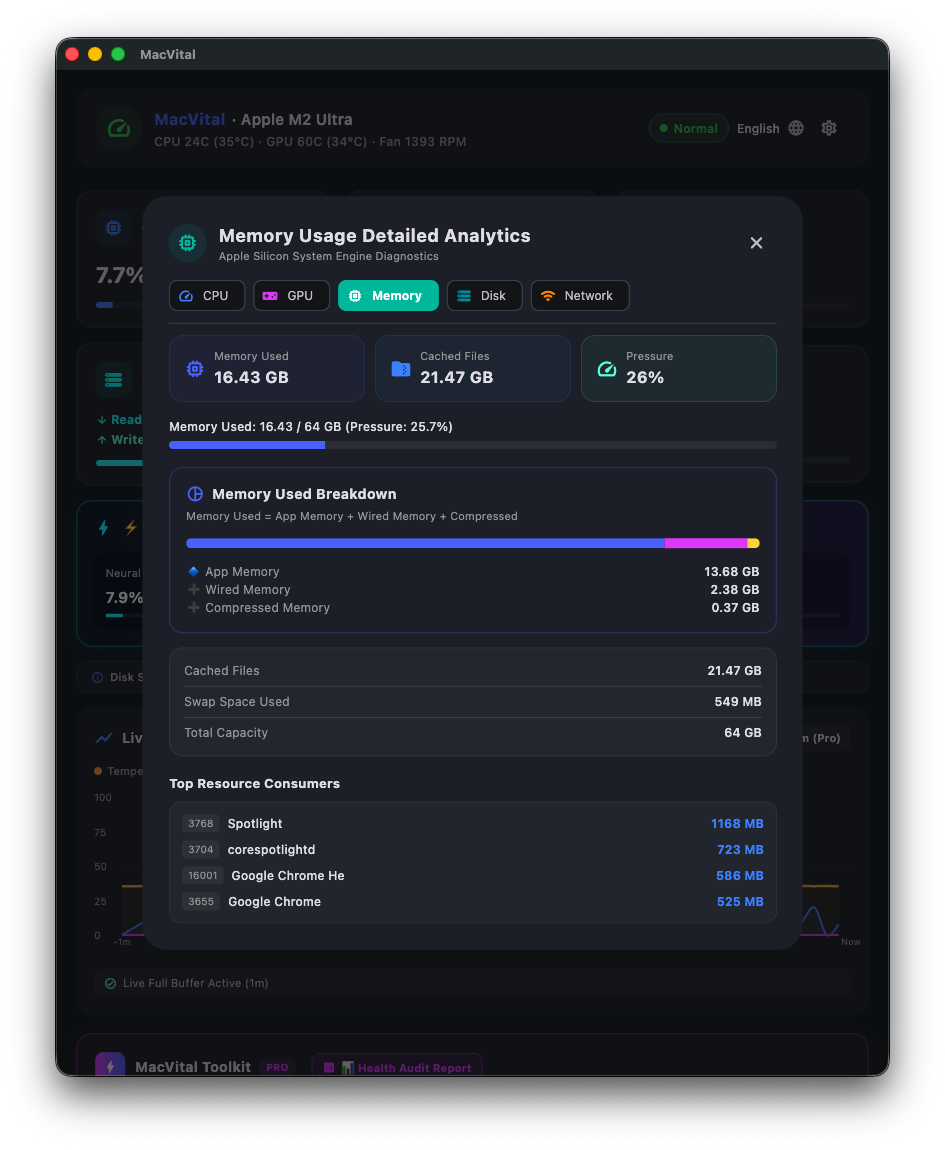Select the Memory Used 16.43 GB card
Screen dimensions: 945x1150
click(x=267, y=368)
